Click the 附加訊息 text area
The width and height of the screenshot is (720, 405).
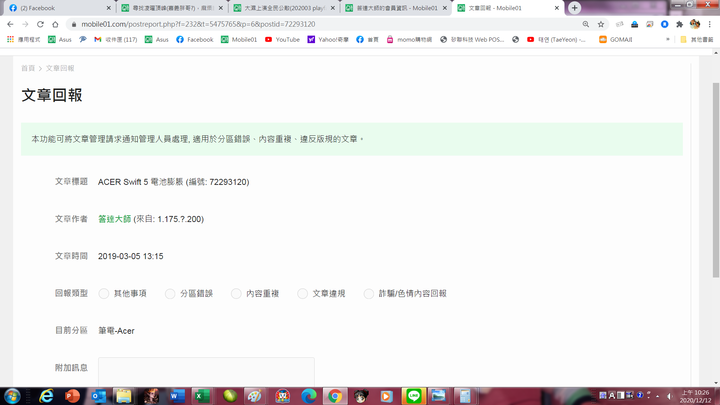(206, 372)
